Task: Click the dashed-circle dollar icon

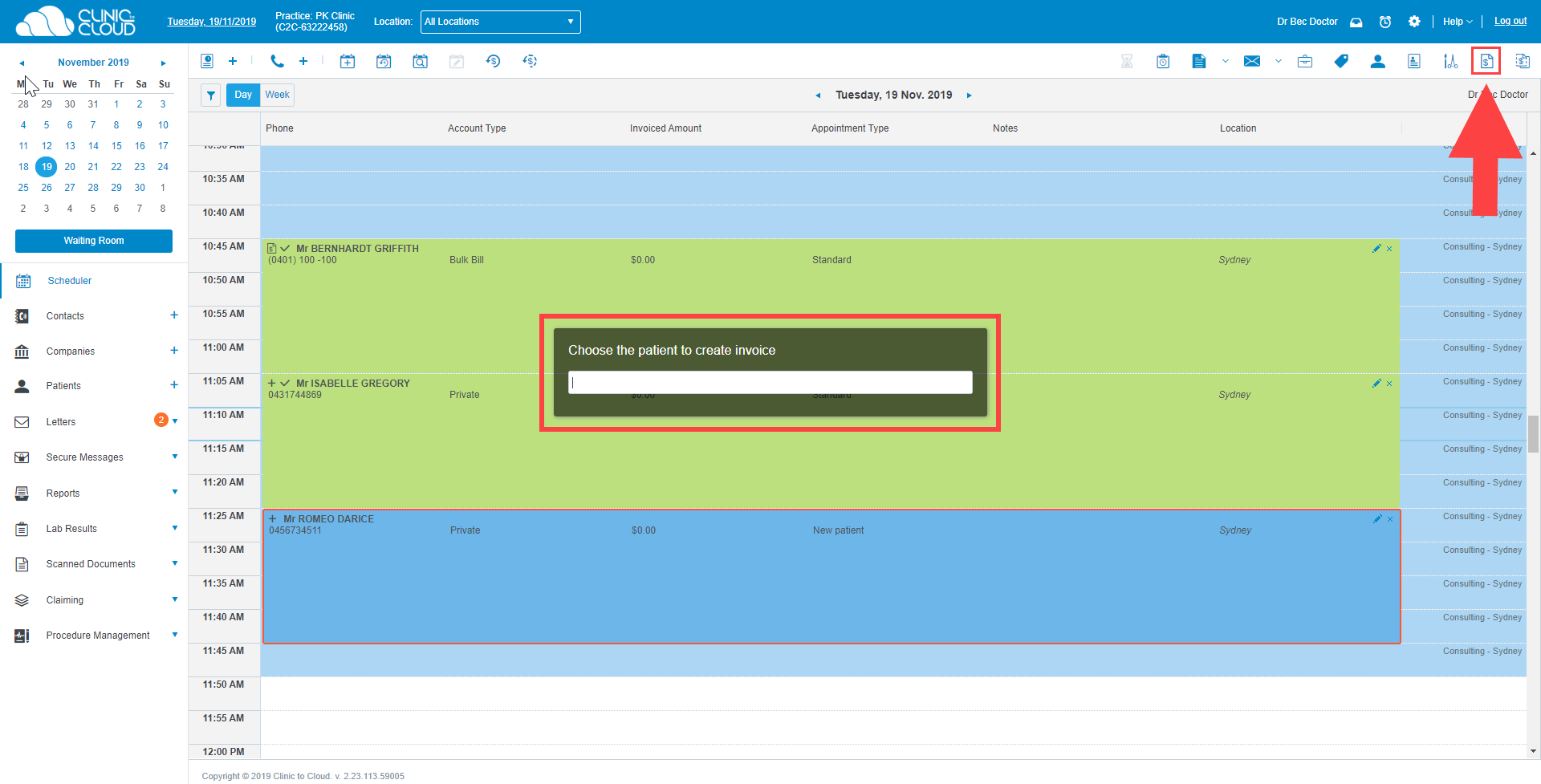Action: (530, 61)
